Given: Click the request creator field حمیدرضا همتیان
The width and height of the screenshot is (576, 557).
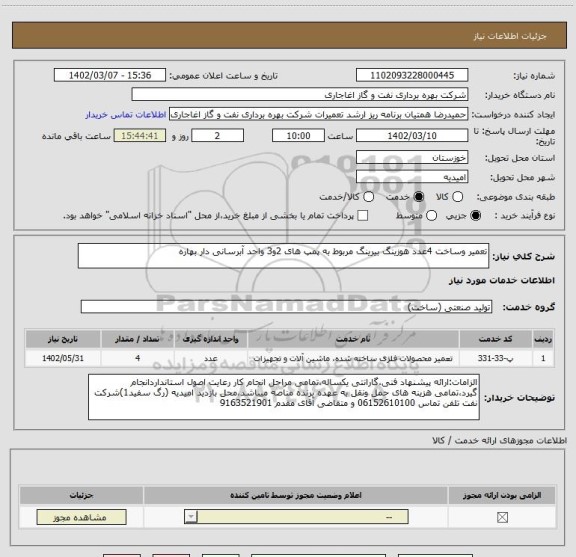Looking at the screenshot, I should pos(318,115).
